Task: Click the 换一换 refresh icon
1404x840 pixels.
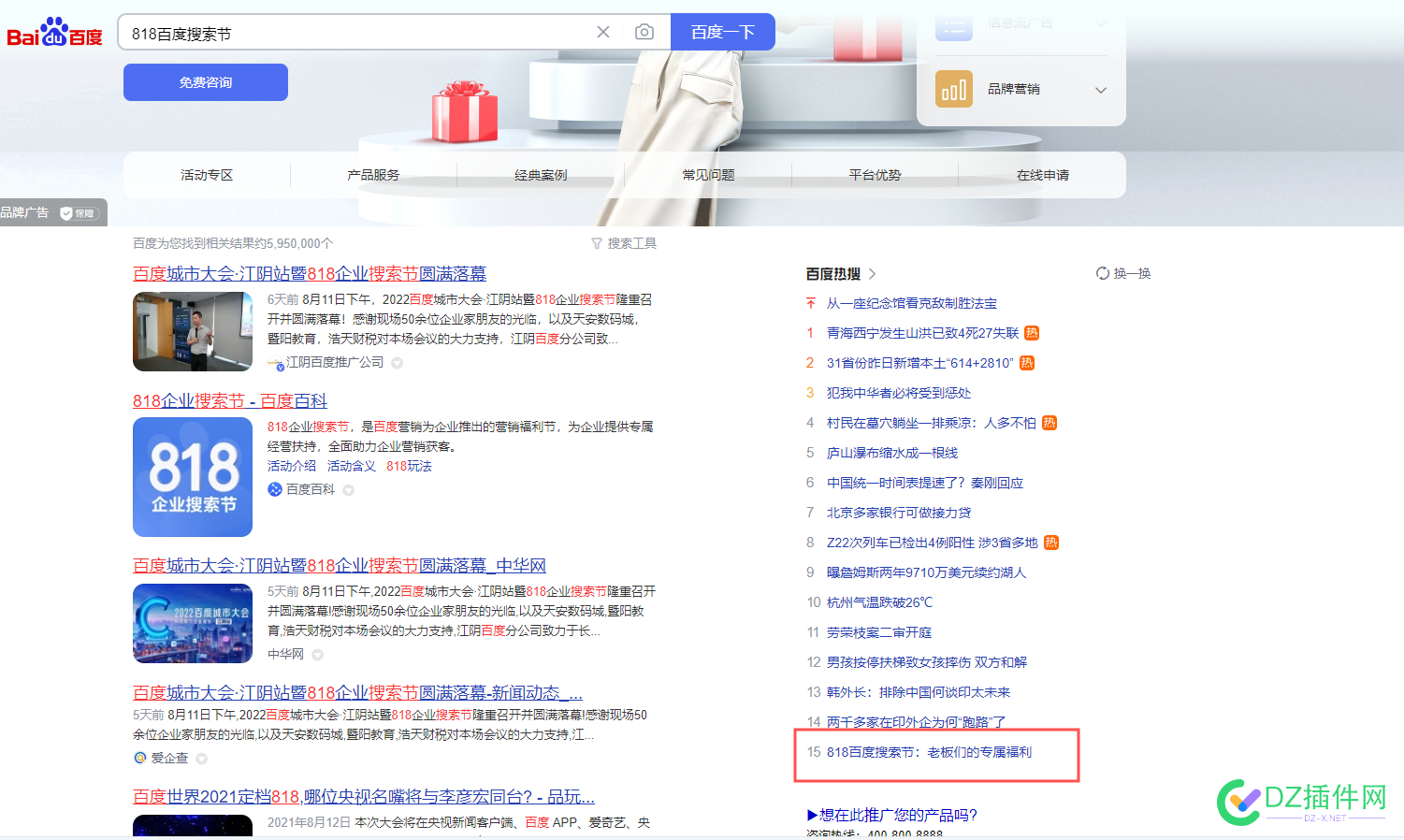Action: (1103, 273)
